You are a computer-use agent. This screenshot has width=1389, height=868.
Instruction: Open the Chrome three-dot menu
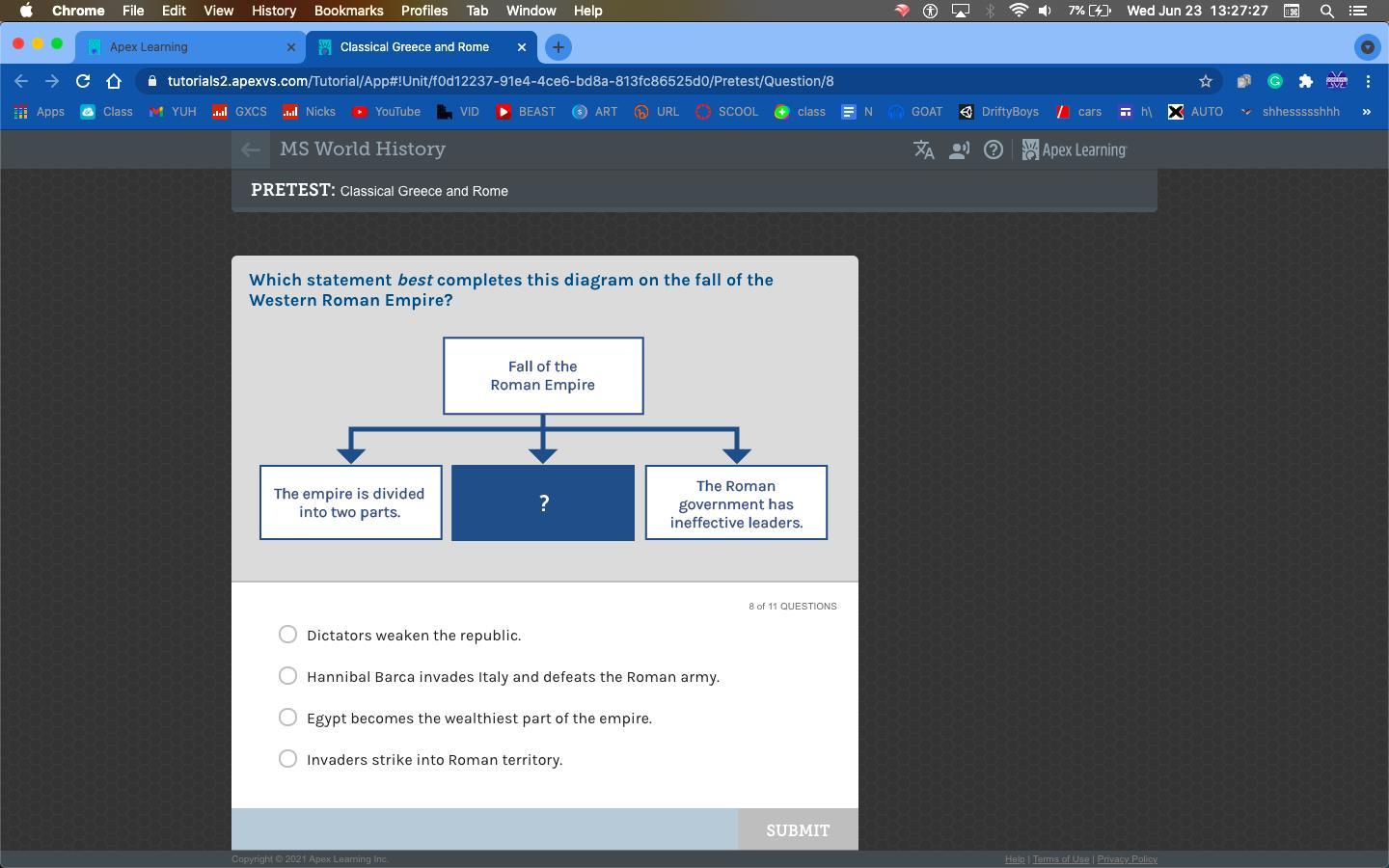pos(1368,81)
